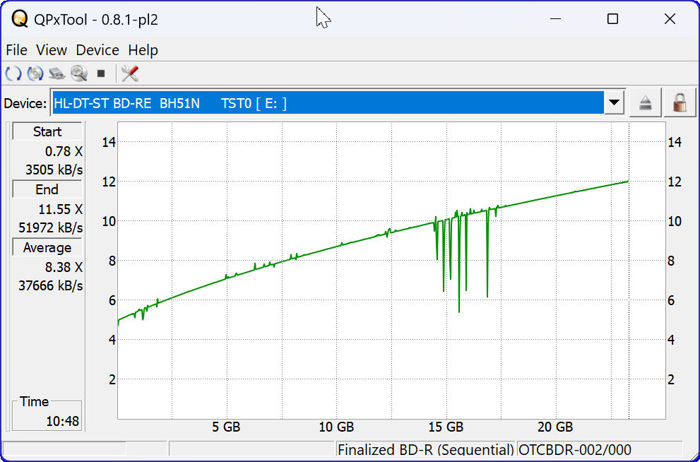Click the Device: label
Image resolution: width=700 pixels, height=462 pixels.
pos(25,104)
